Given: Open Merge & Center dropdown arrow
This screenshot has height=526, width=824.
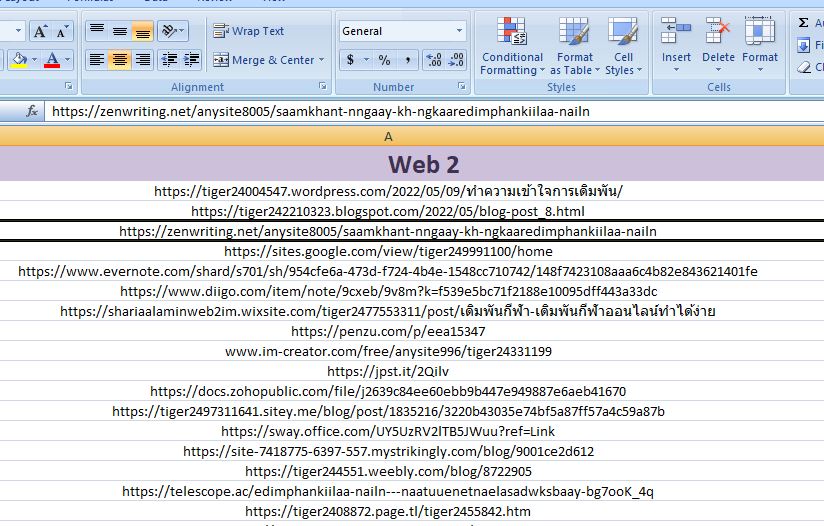Looking at the screenshot, I should pos(322,60).
